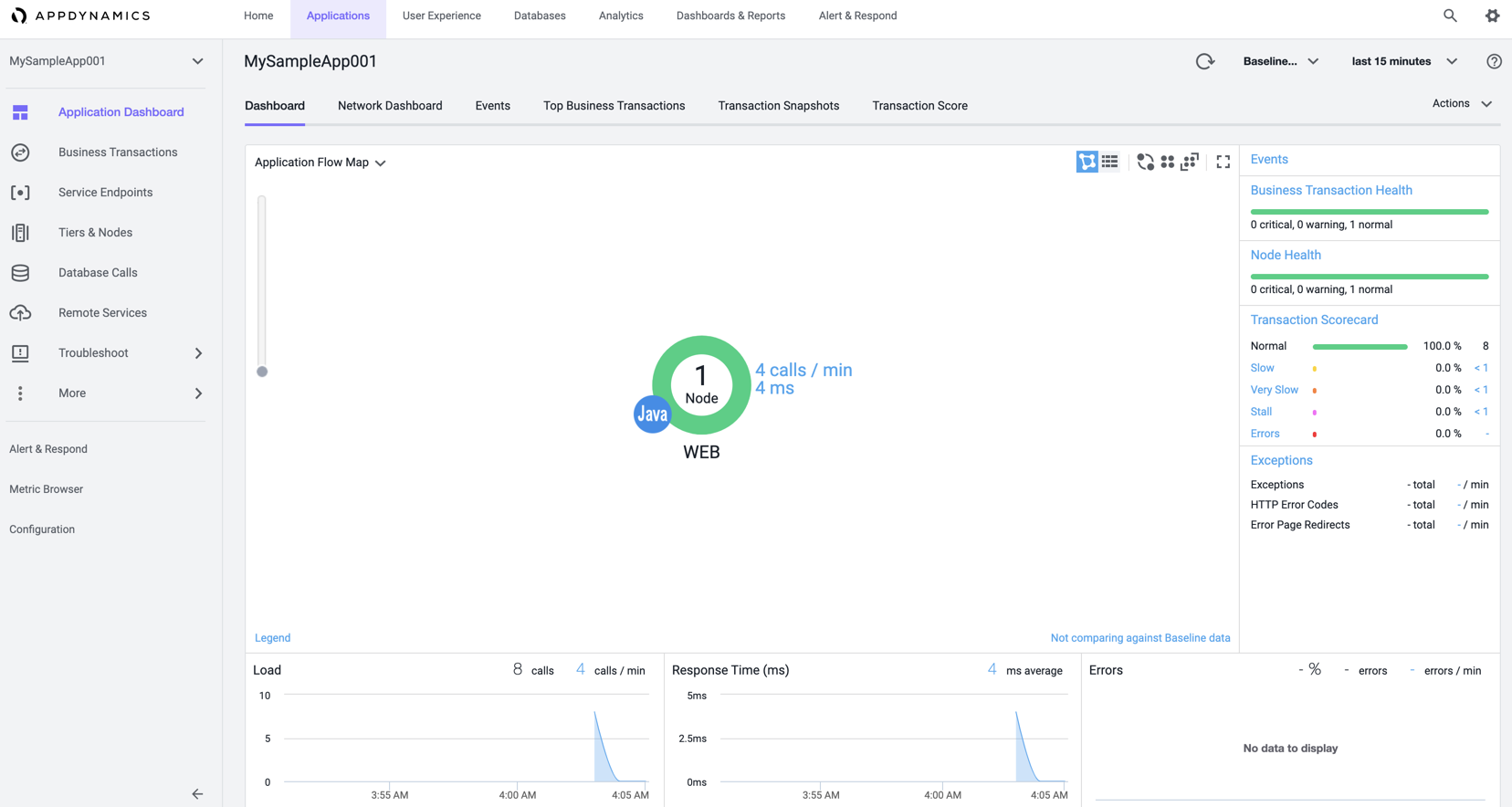Switch to the Network Dashboard tab
Screen dimensions: 1512x807
[390, 106]
